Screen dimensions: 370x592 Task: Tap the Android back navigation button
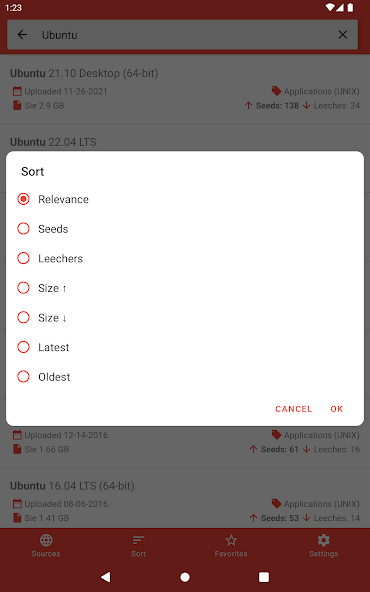coord(106,577)
